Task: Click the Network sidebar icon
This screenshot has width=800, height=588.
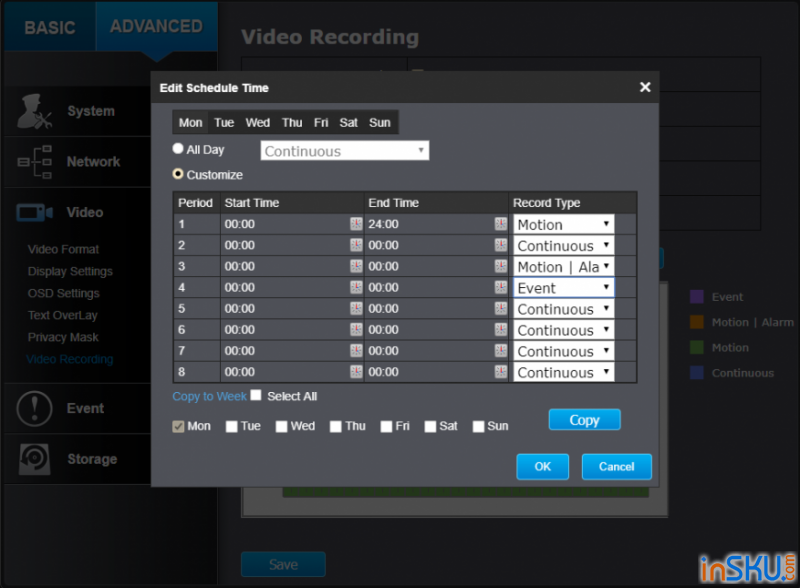Action: coord(34,162)
